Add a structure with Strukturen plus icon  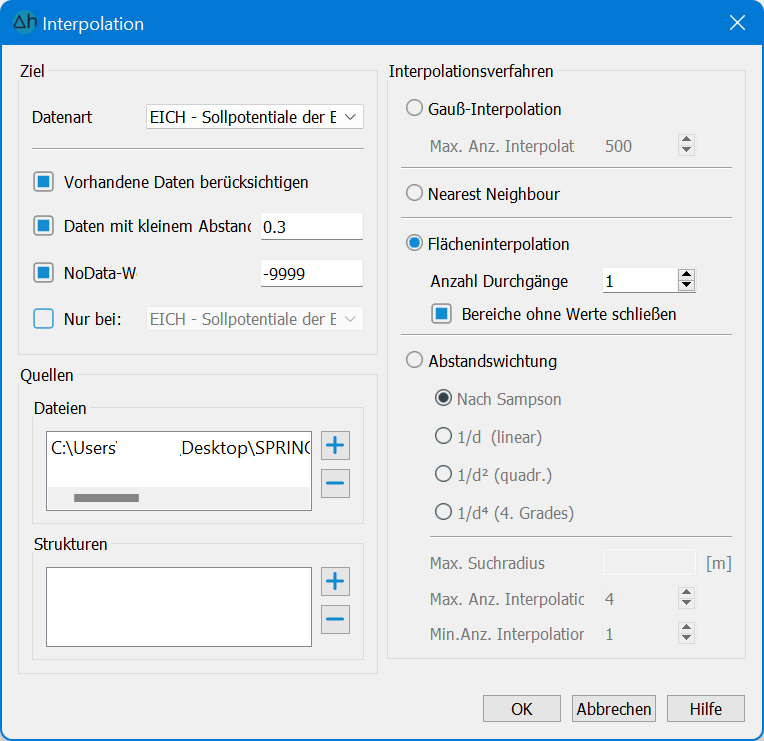[x=335, y=581]
